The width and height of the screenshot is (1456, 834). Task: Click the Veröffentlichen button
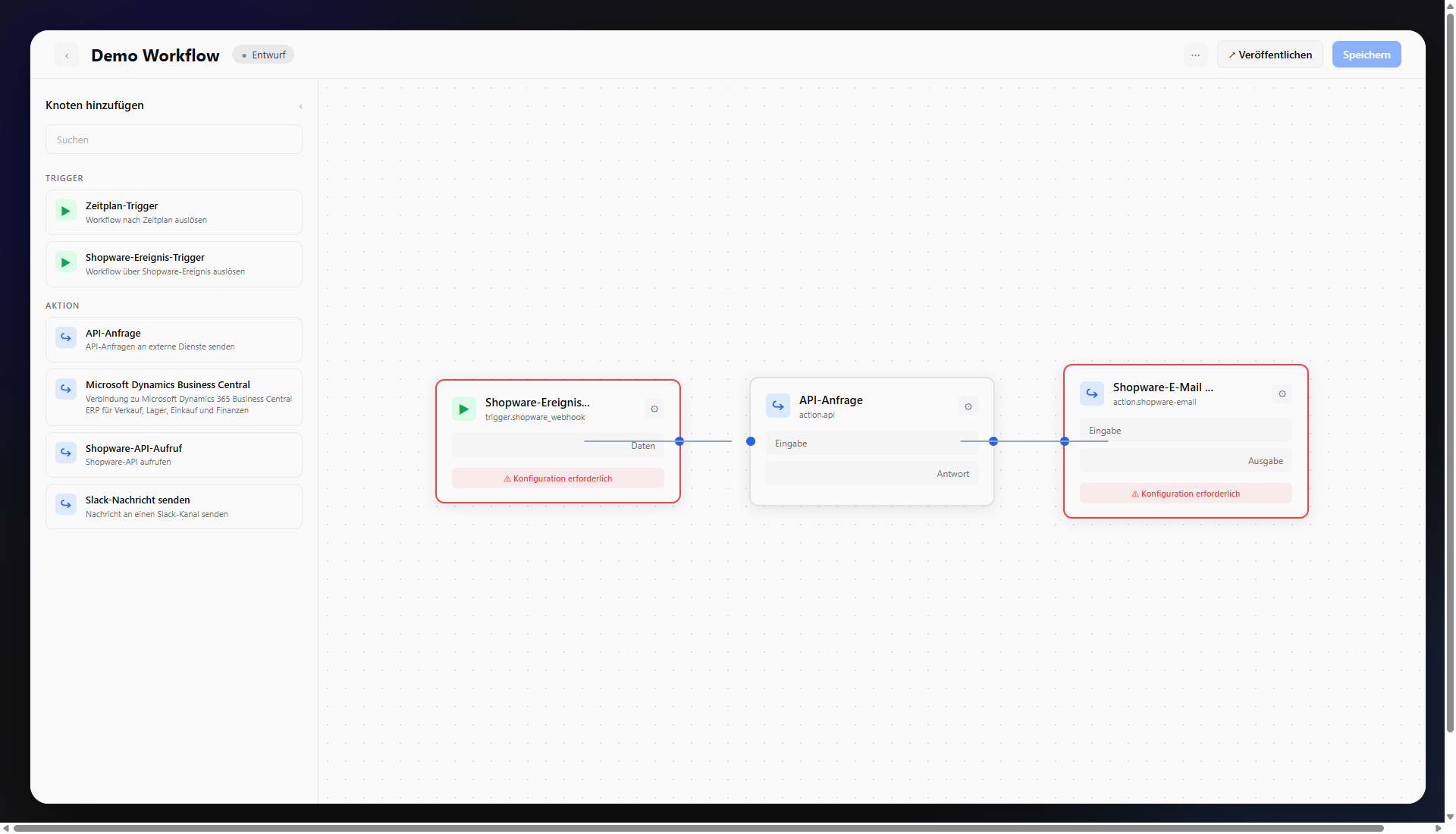tap(1269, 54)
